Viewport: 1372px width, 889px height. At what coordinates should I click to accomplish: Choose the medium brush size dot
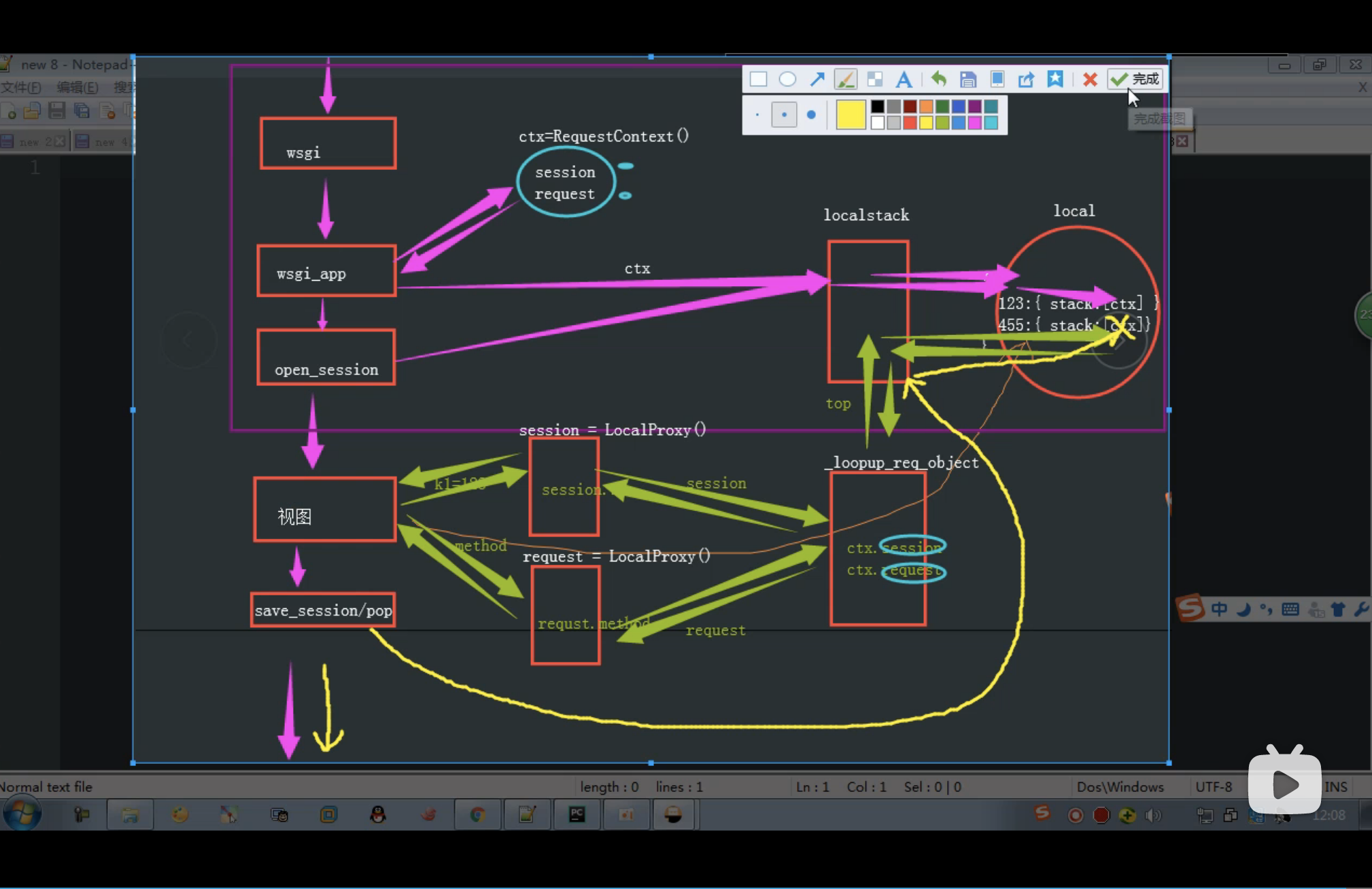click(x=784, y=115)
